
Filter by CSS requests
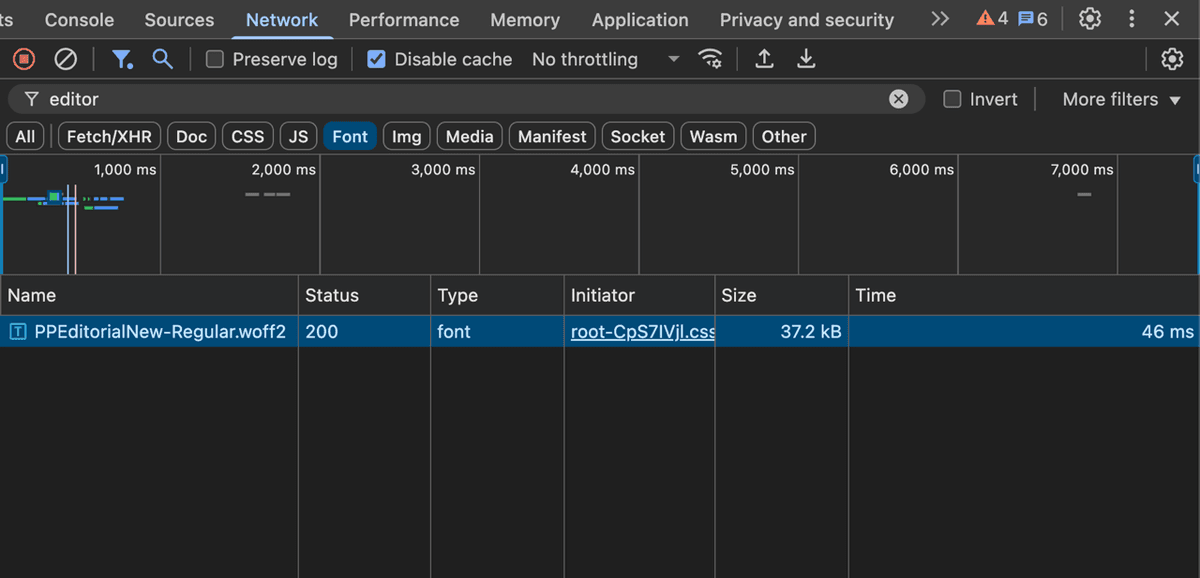click(248, 137)
